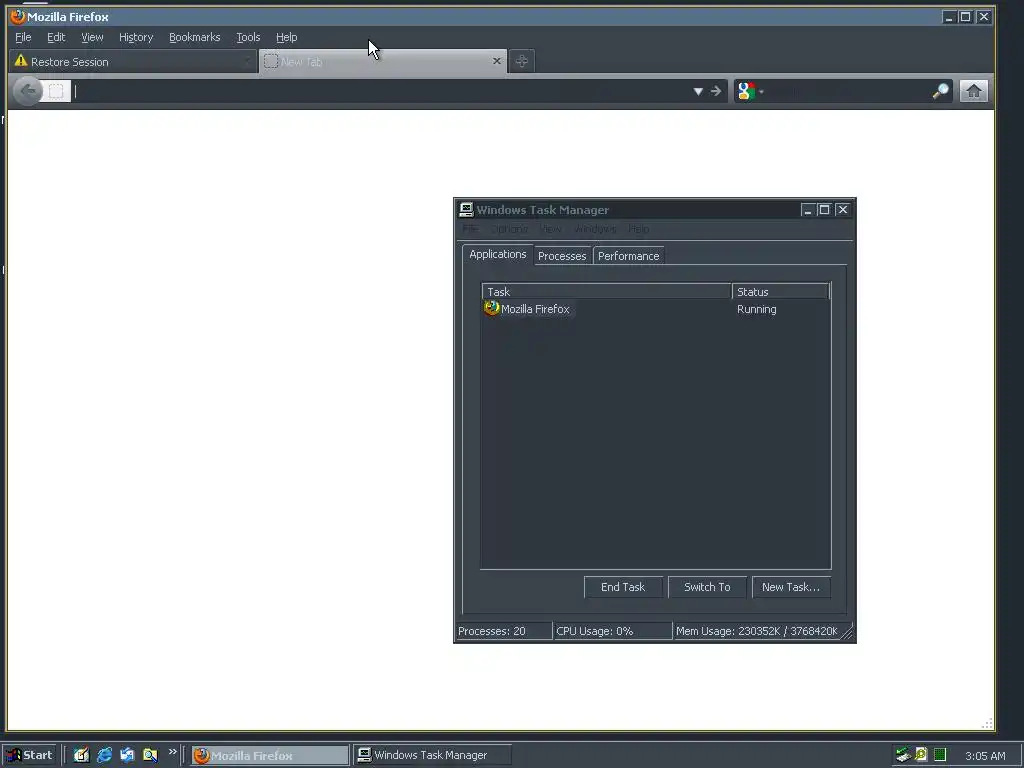Screen dimensions: 1024x768
Task: Switch to Task Manager Processes tab
Action: tap(562, 256)
